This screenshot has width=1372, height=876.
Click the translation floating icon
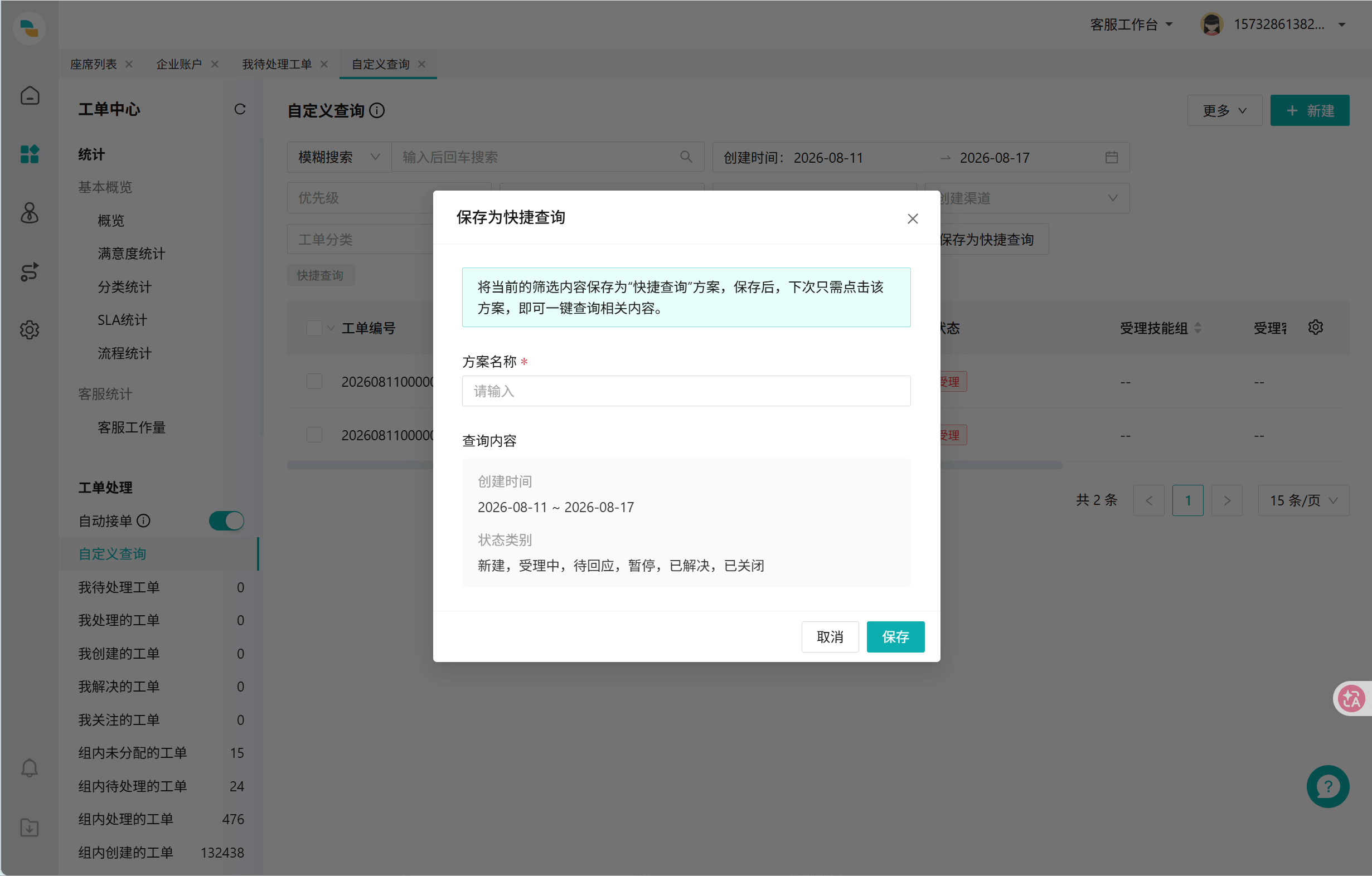[1351, 698]
